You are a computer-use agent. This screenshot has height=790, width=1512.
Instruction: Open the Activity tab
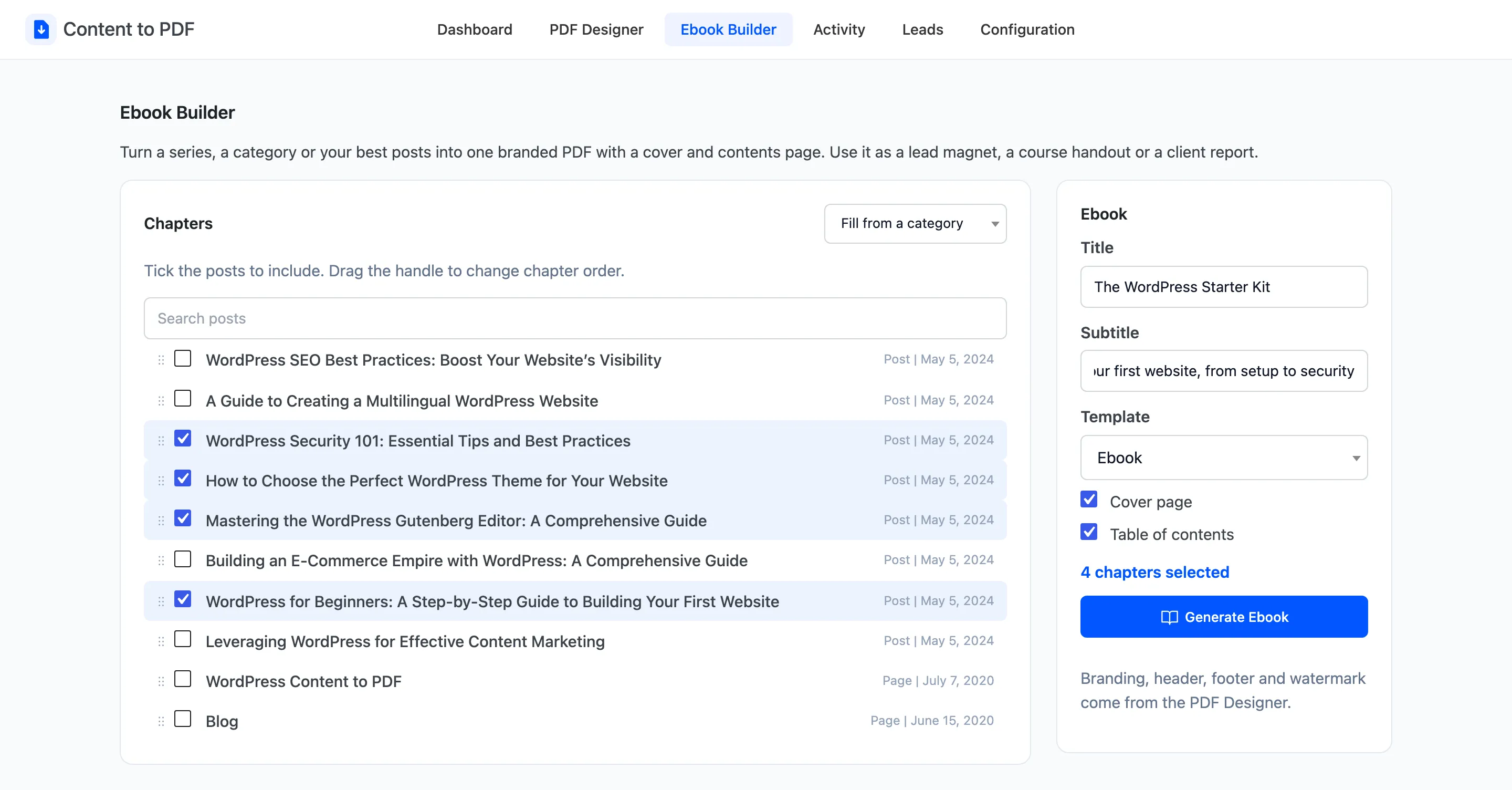click(x=839, y=29)
